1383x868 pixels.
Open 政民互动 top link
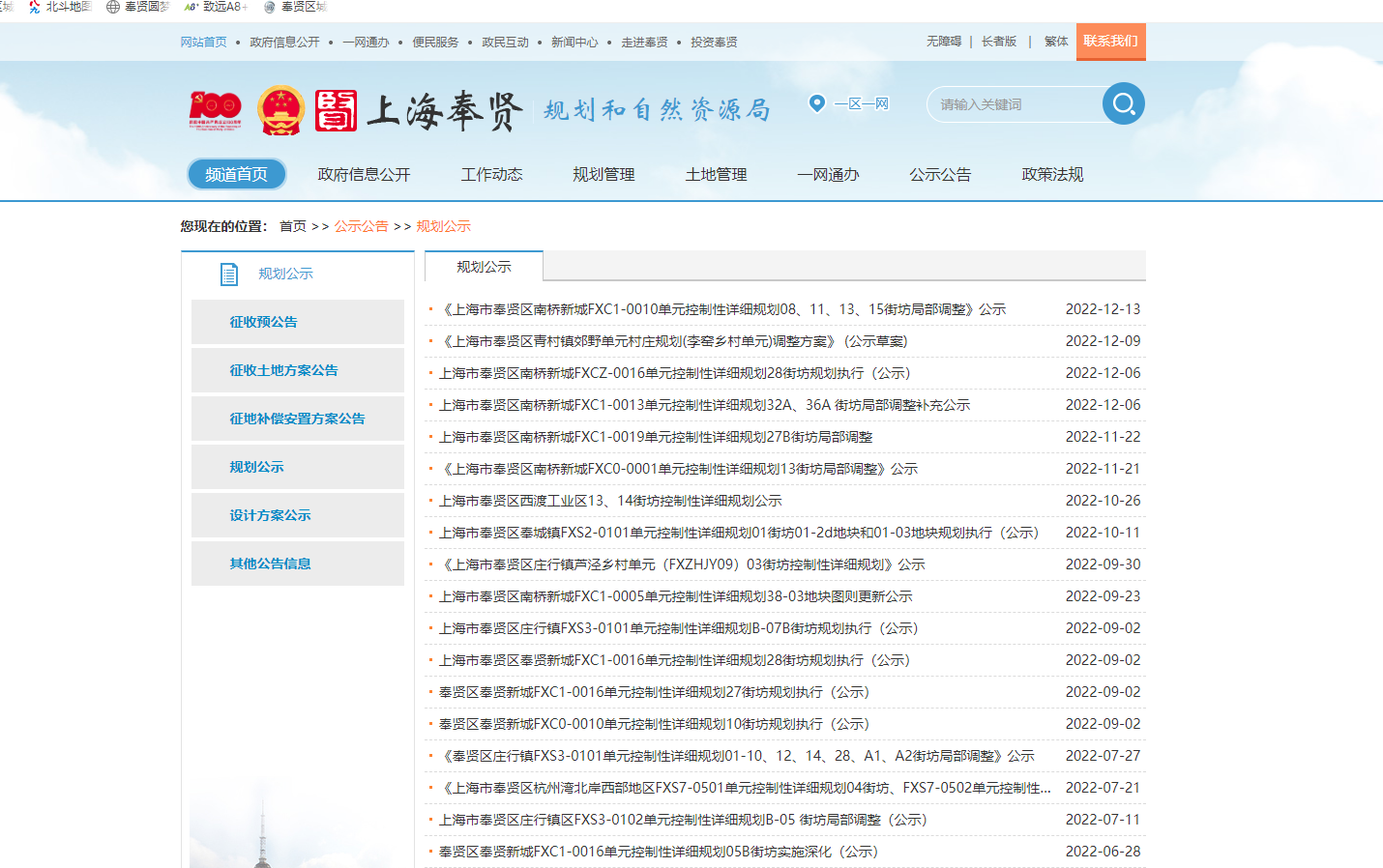(505, 43)
